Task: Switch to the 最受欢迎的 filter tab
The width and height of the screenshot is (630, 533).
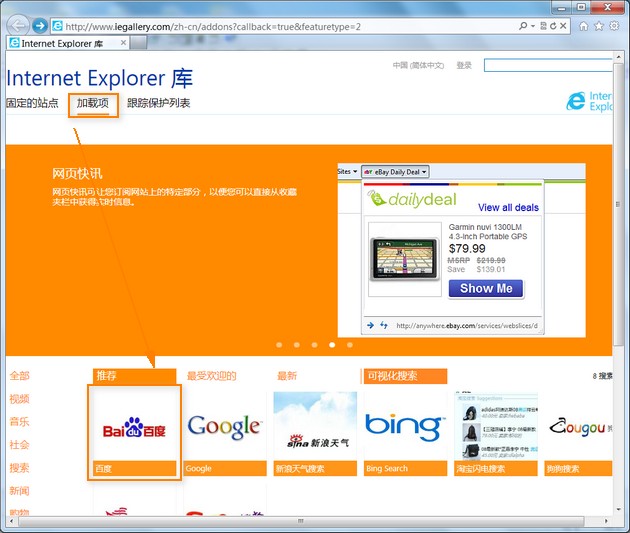Action: (211, 376)
